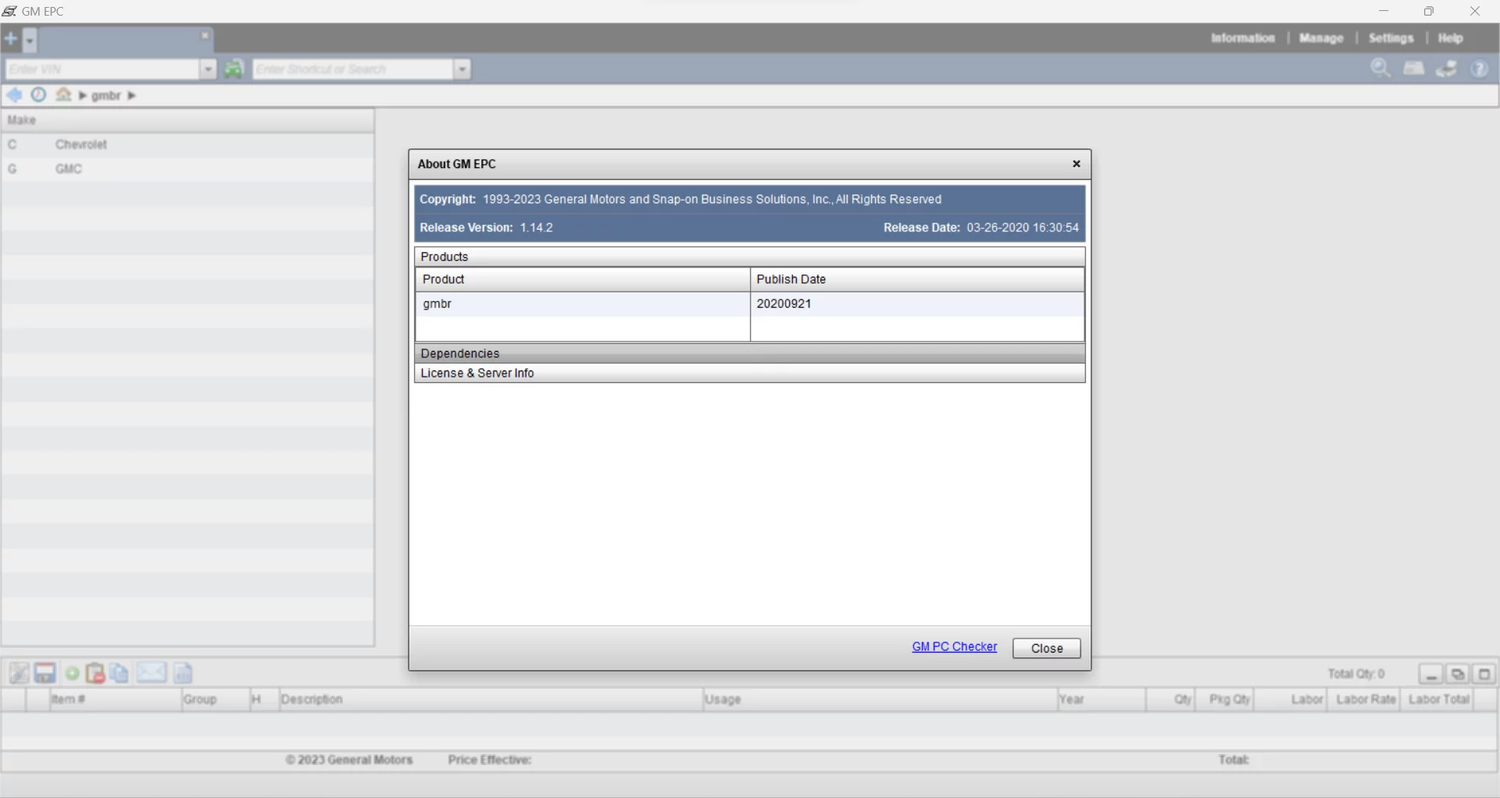1500x798 pixels.
Task: Click the green vehicle lookup icon
Action: click(233, 69)
